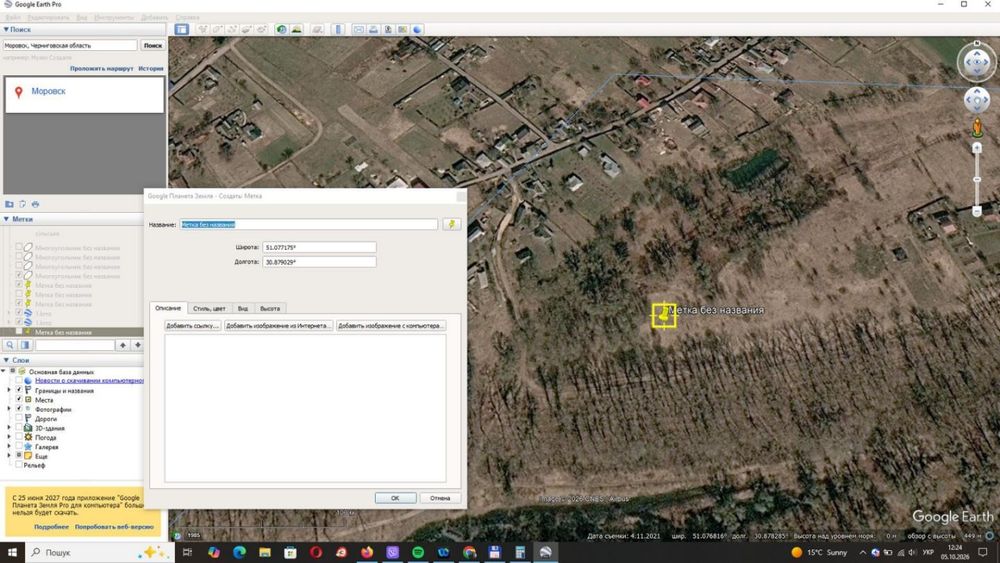Enable the Погода layer checkbox

tap(18, 437)
